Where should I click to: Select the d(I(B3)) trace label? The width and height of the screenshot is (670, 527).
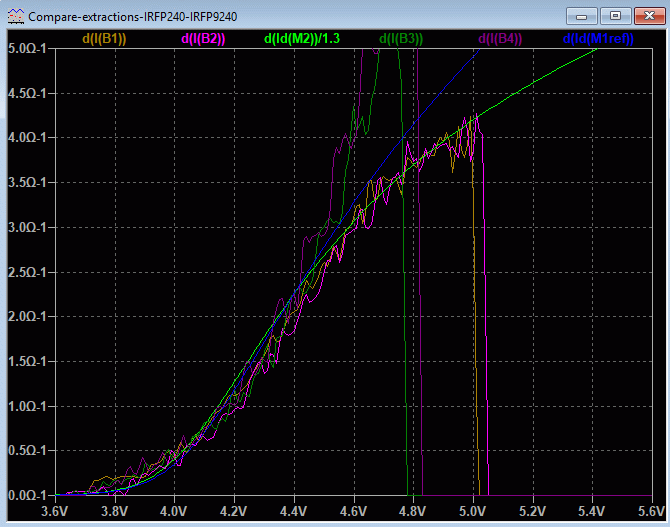point(401,39)
